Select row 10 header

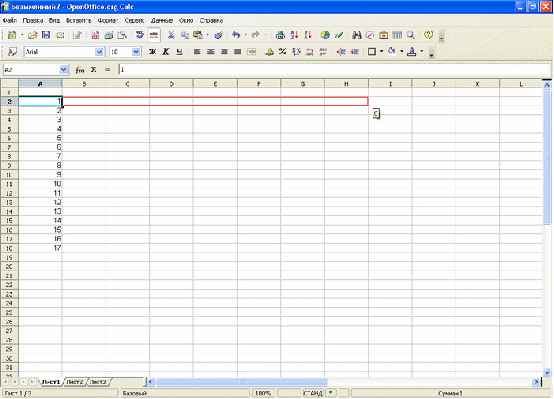[9, 175]
